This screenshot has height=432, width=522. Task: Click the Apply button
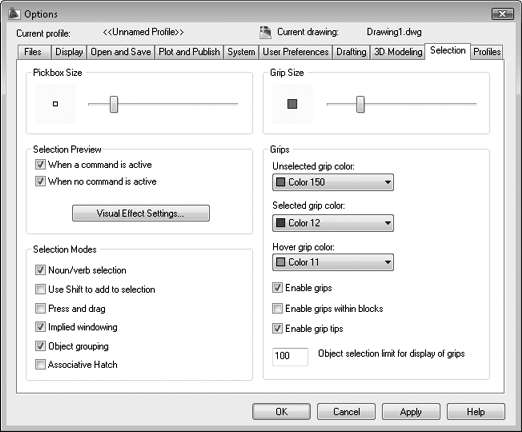[x=411, y=412]
